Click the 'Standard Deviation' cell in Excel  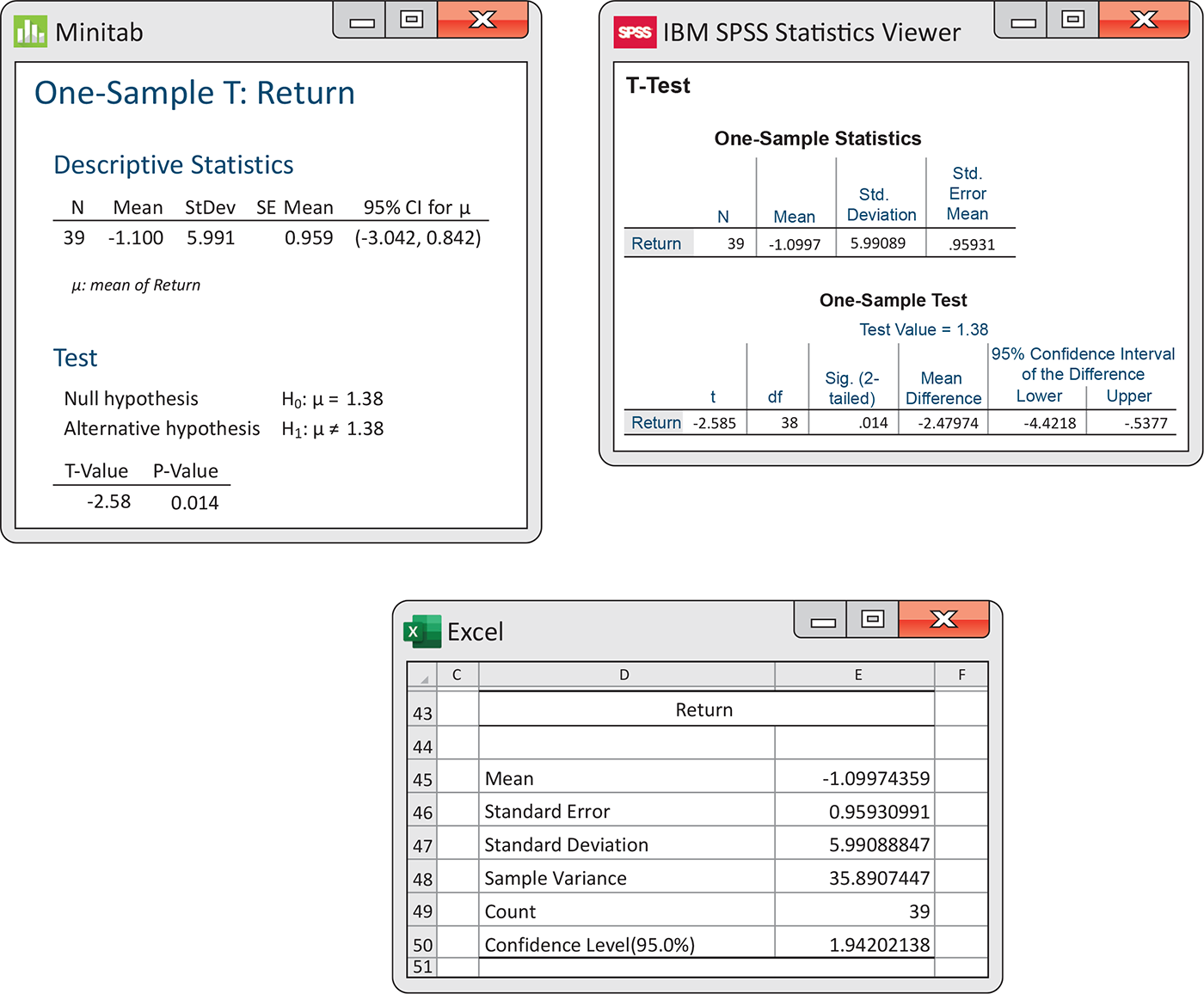click(626, 844)
